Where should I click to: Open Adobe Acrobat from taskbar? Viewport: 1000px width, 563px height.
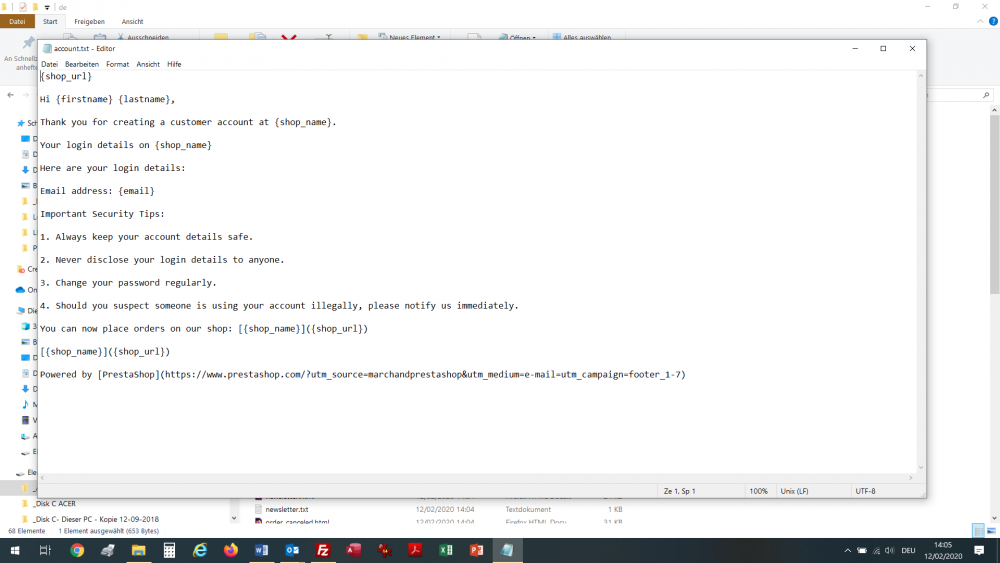point(415,550)
